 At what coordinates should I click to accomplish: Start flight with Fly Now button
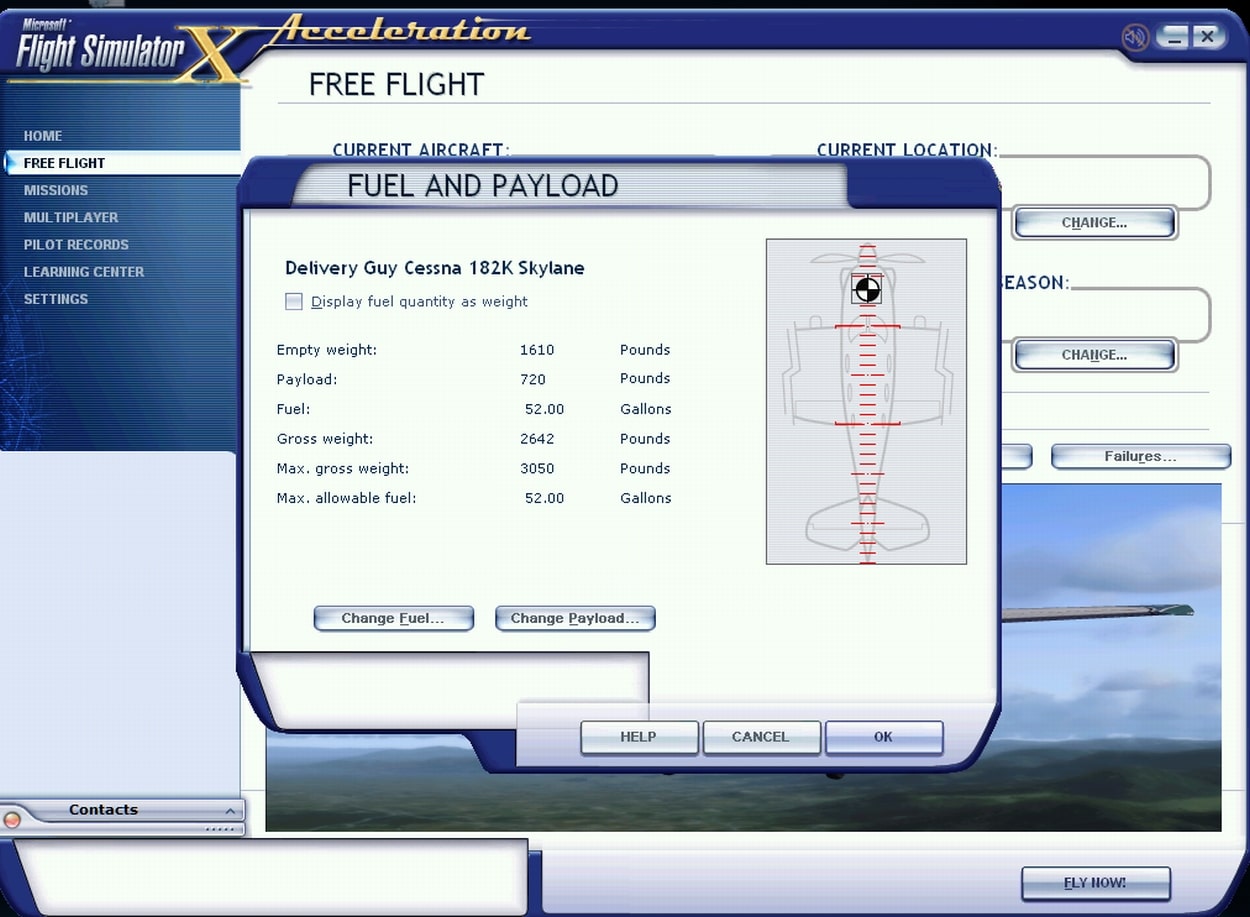(x=1095, y=883)
